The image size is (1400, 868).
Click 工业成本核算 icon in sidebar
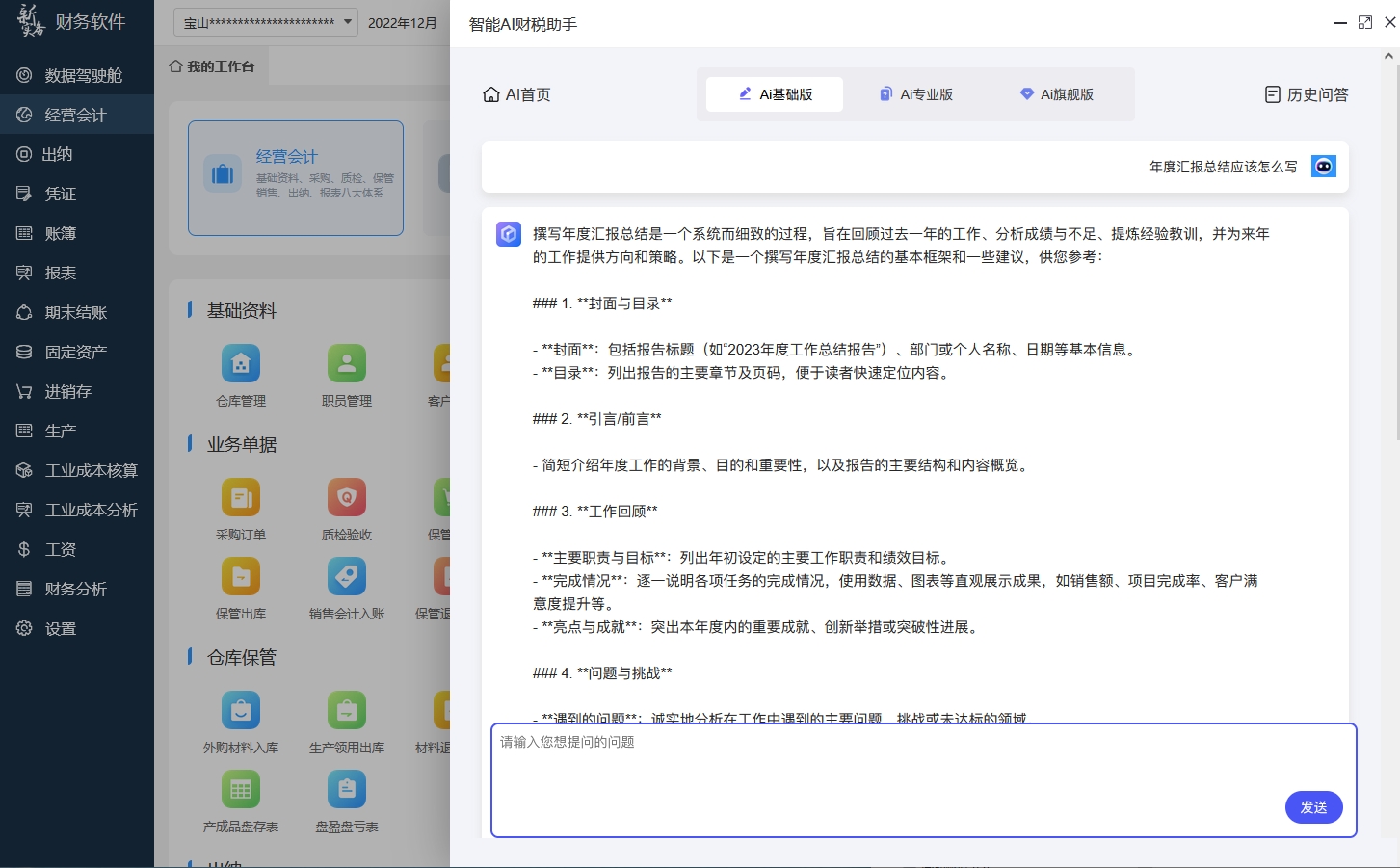(24, 470)
